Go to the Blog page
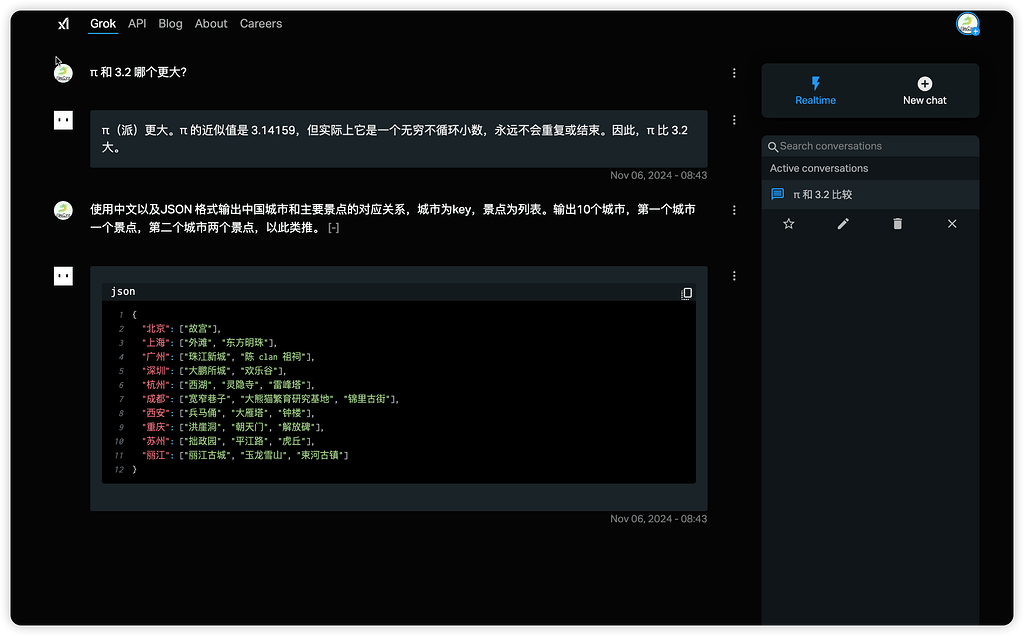 pos(170,24)
